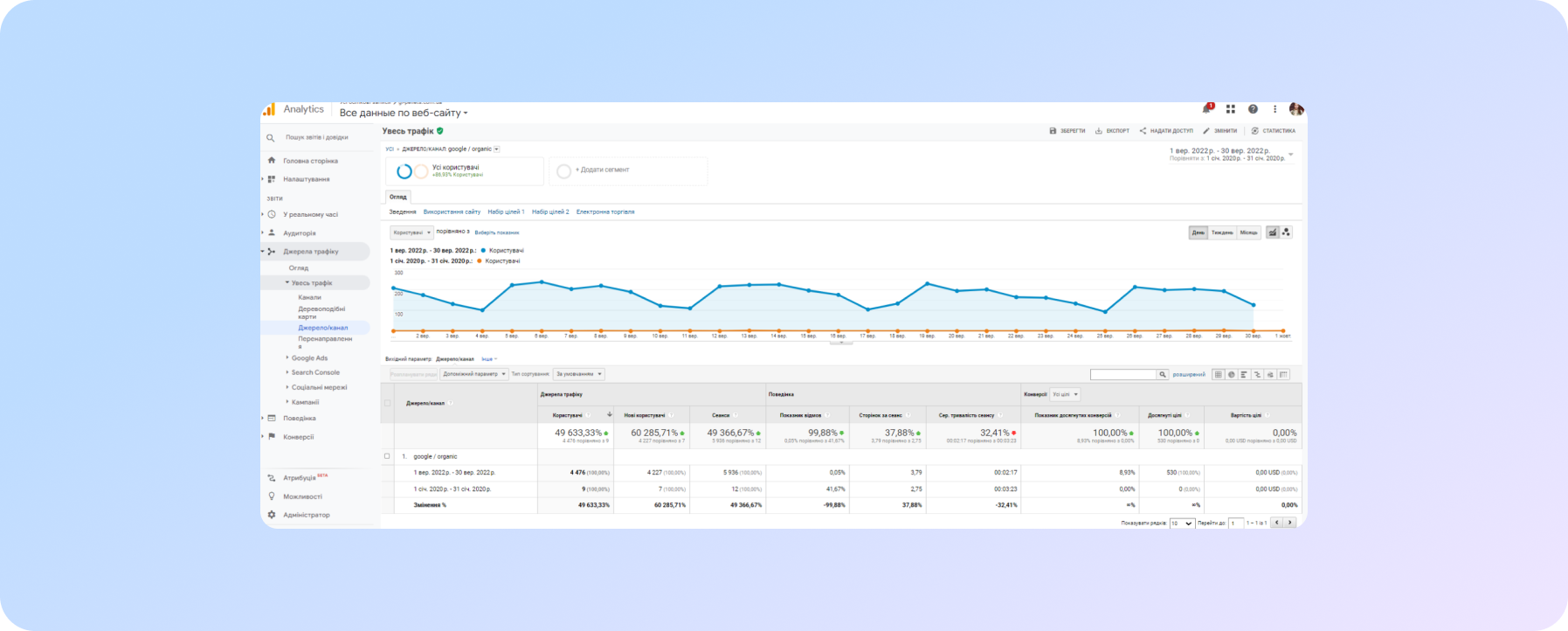Click the СТАТИСТИКА insights button

pyautogui.click(x=1274, y=131)
